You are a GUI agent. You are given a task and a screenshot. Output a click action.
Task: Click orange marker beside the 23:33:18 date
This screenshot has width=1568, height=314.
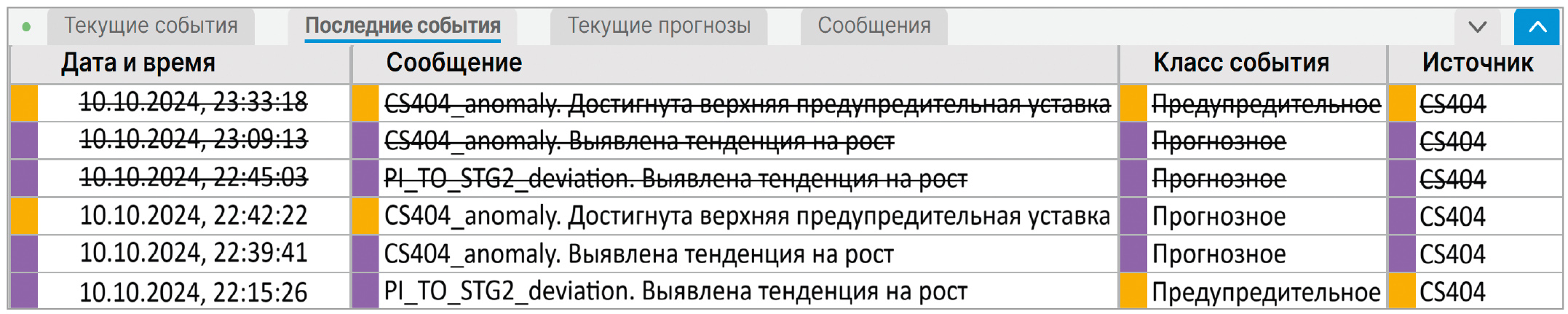click(24, 103)
